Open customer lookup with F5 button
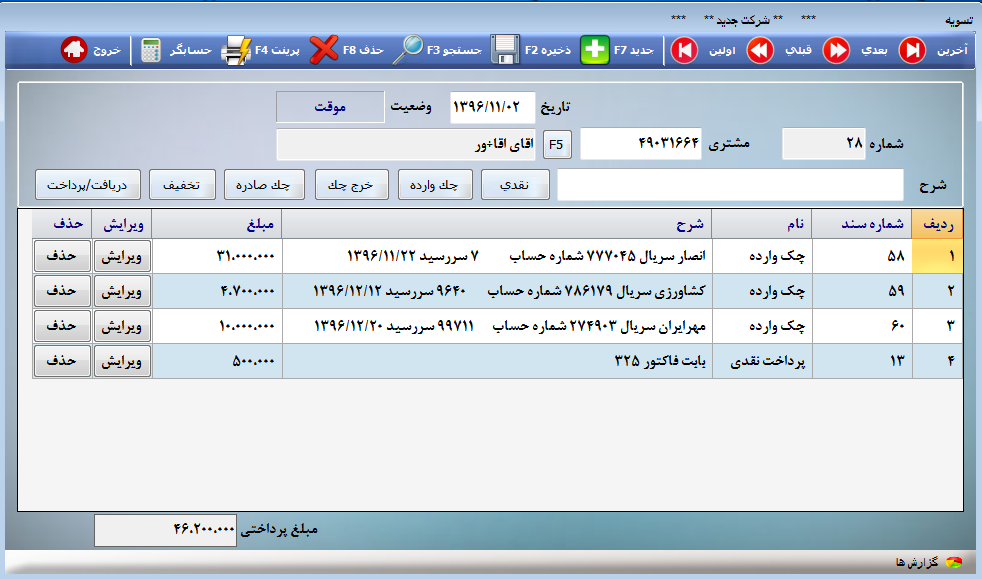Viewport: 982px width, 579px height. tap(557, 145)
